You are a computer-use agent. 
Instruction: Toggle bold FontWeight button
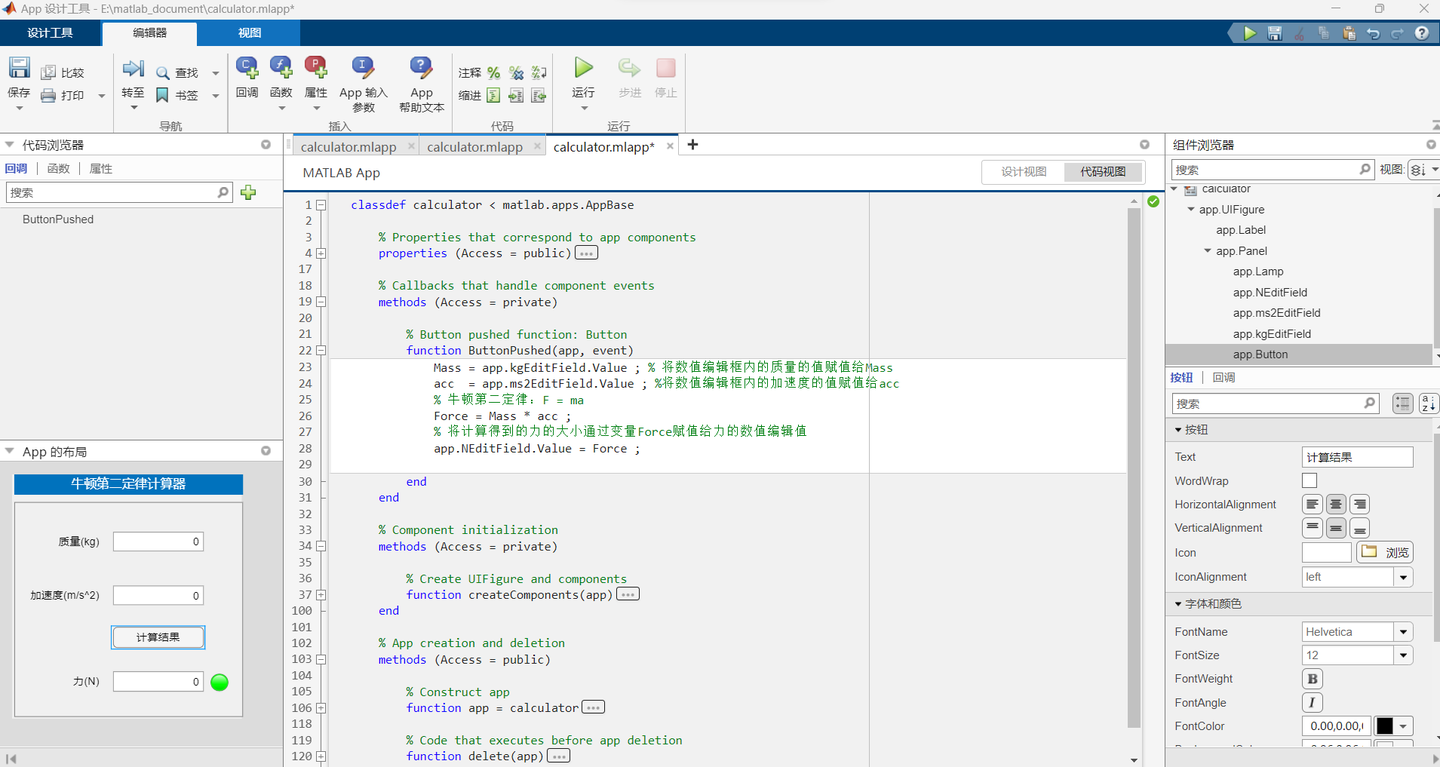(x=1312, y=679)
